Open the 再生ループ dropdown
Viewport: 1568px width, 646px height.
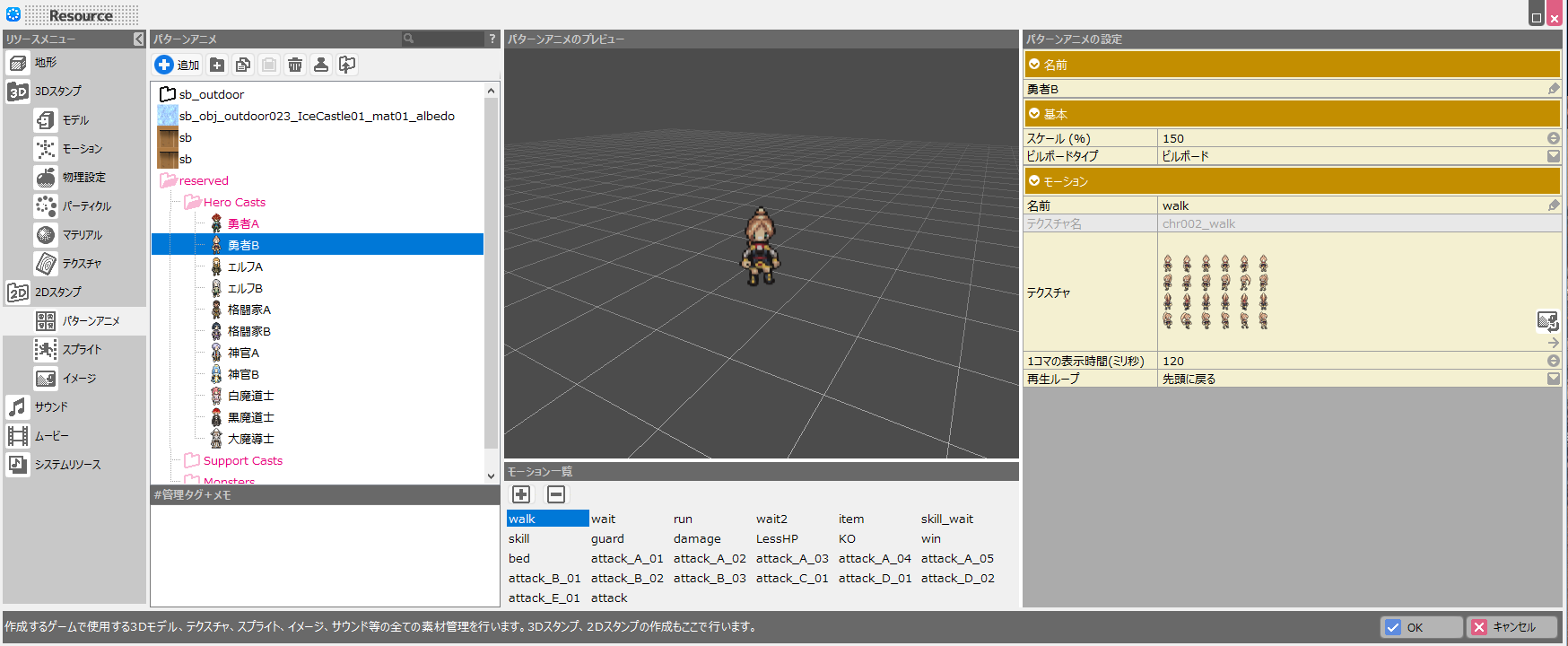[x=1553, y=379]
